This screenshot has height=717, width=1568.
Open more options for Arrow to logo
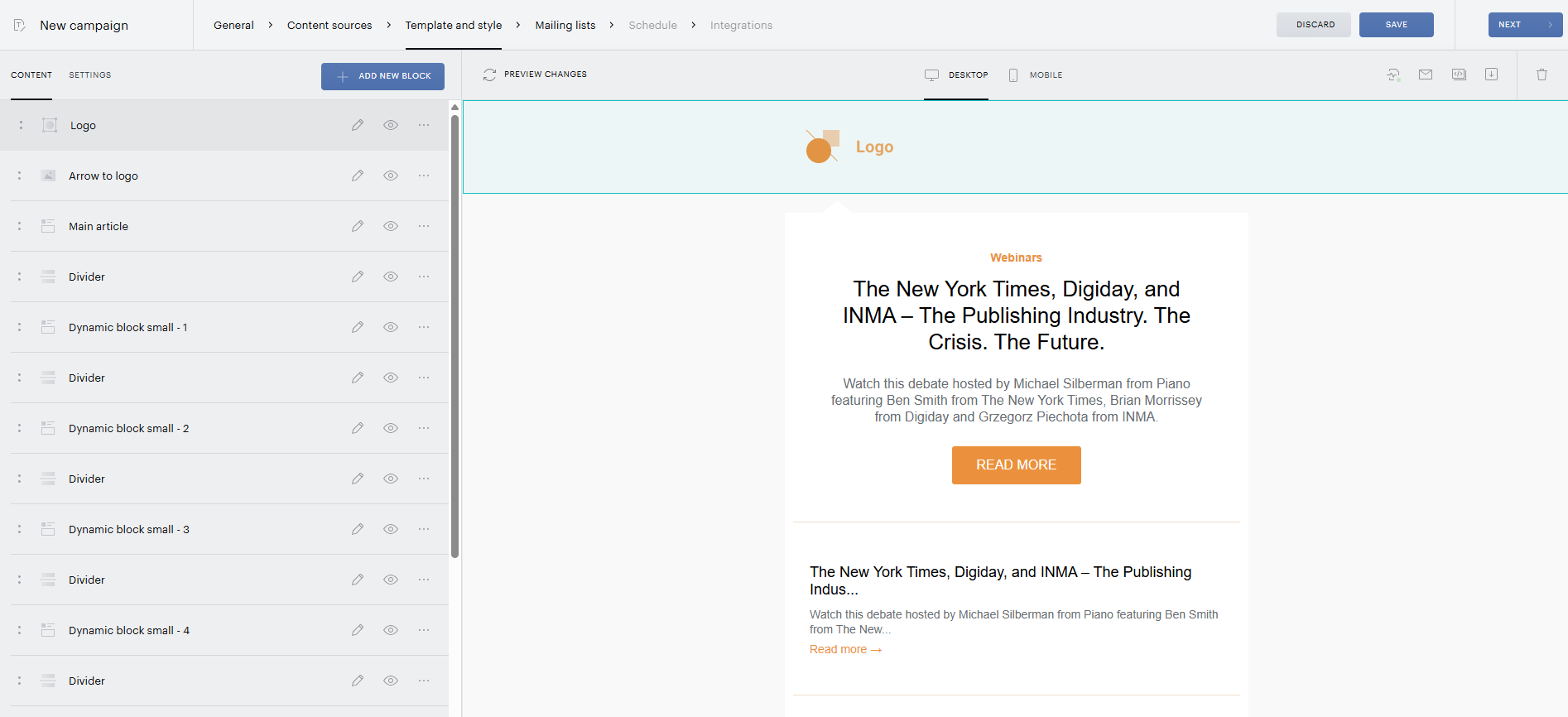click(x=424, y=176)
